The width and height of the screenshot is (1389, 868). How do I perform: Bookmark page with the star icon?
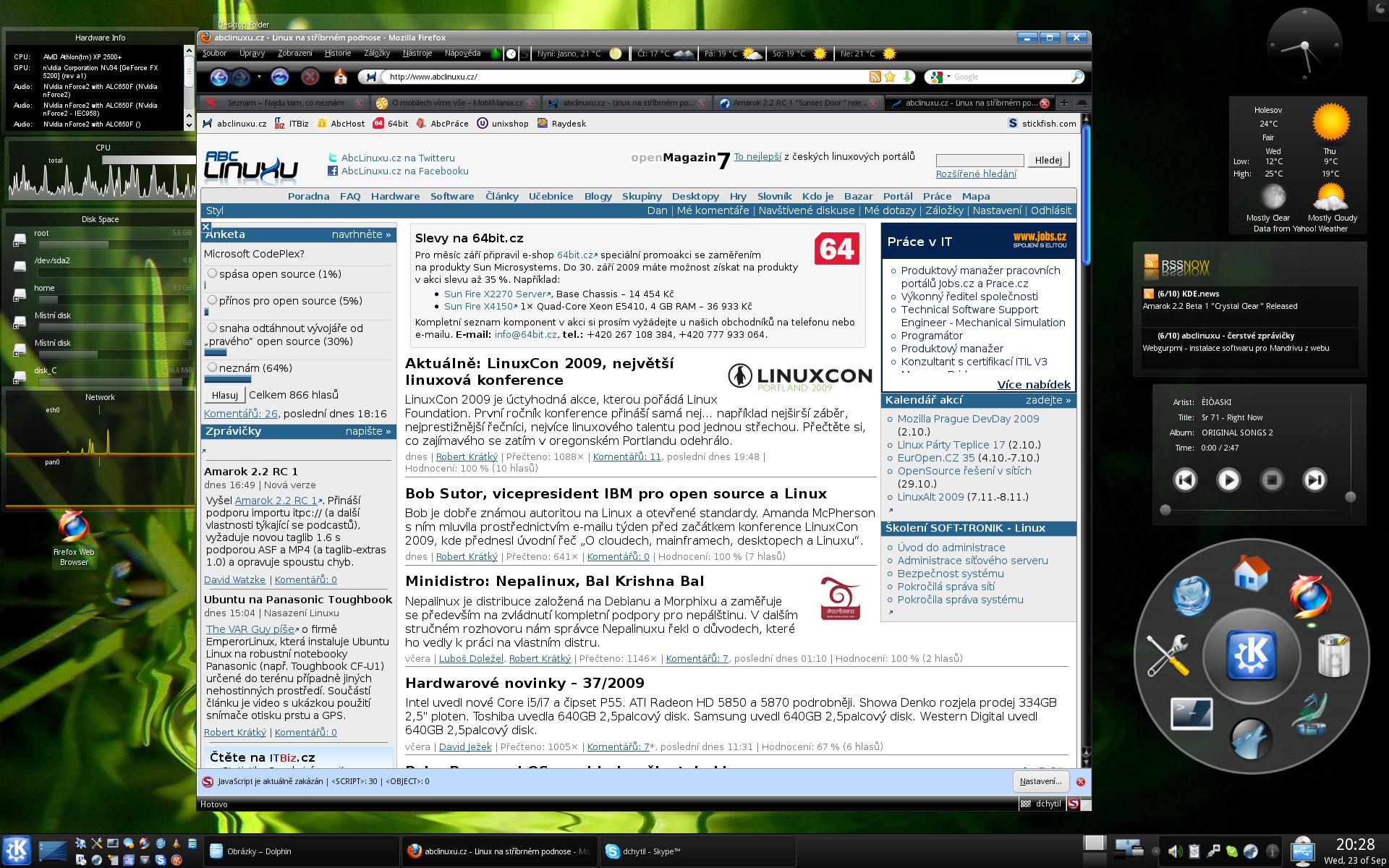pos(890,77)
